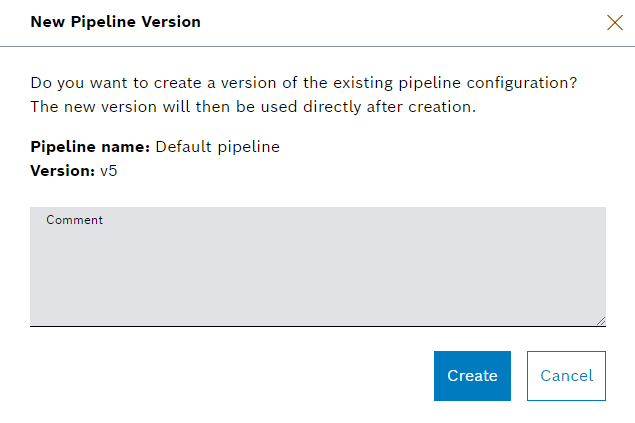Click the center of the gray comment box
The width and height of the screenshot is (635, 423).
[317, 266]
